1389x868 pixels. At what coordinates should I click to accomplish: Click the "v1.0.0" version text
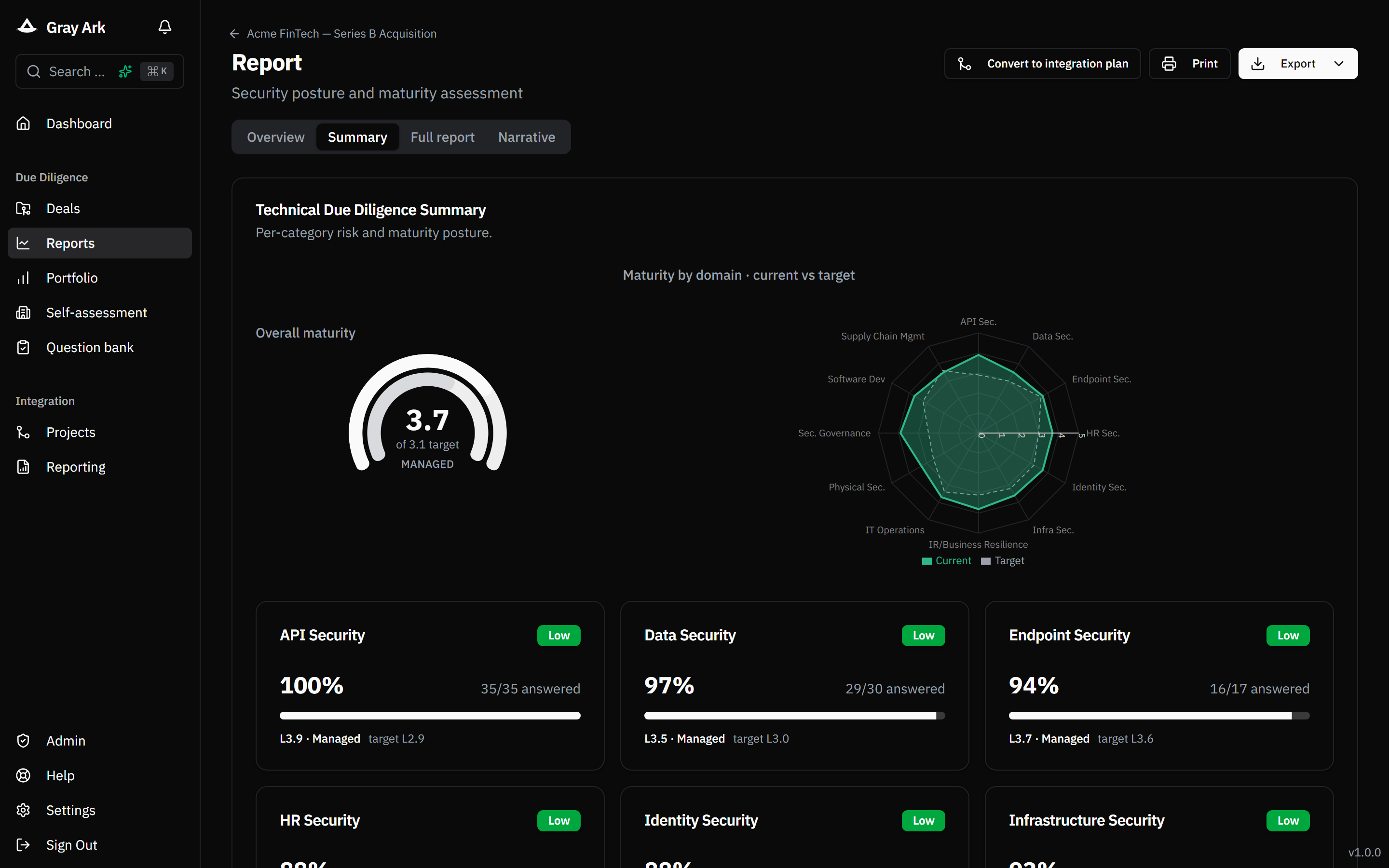(1364, 852)
